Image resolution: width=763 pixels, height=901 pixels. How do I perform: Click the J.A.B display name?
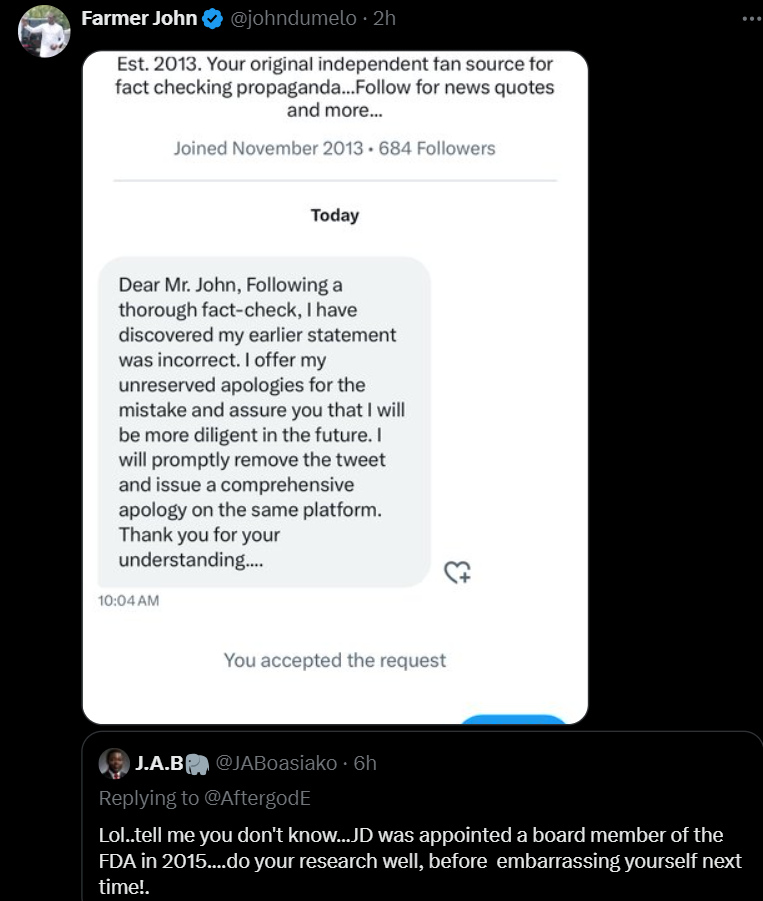pos(159,763)
